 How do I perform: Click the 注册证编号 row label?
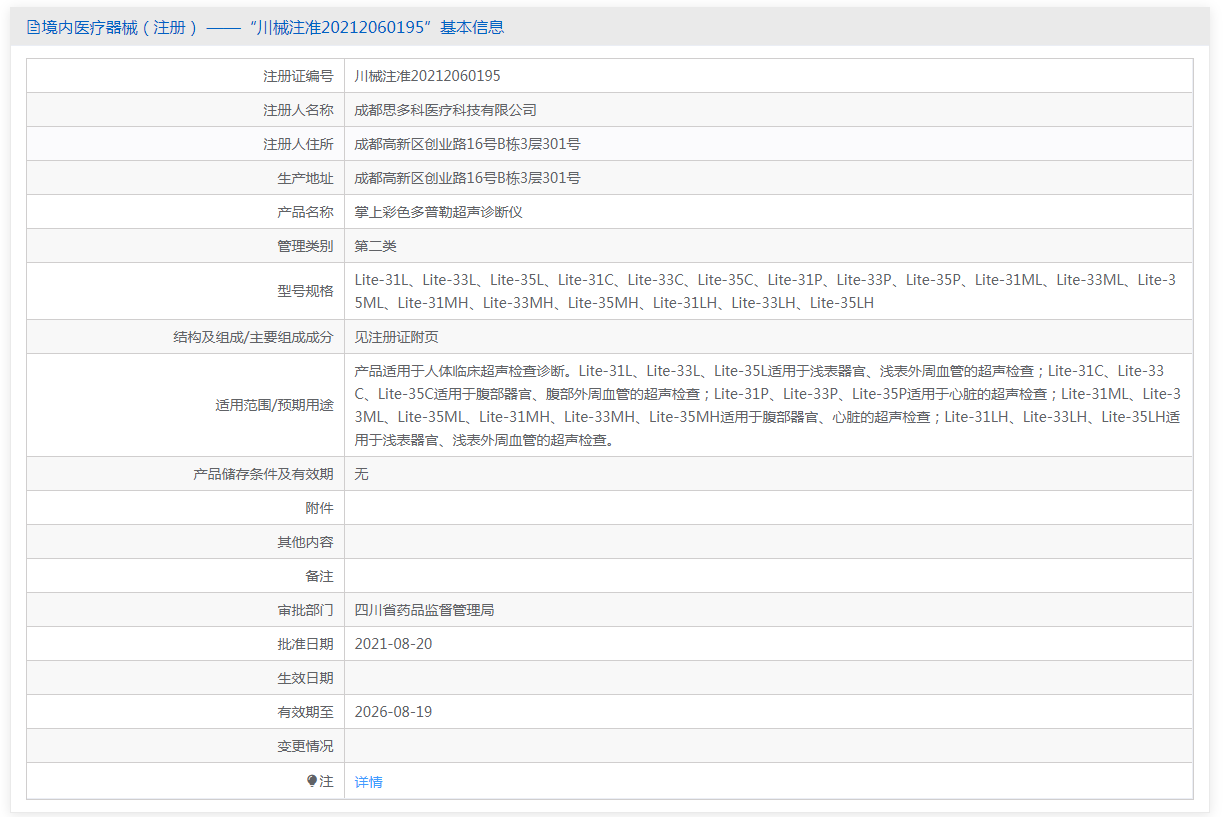(298, 76)
